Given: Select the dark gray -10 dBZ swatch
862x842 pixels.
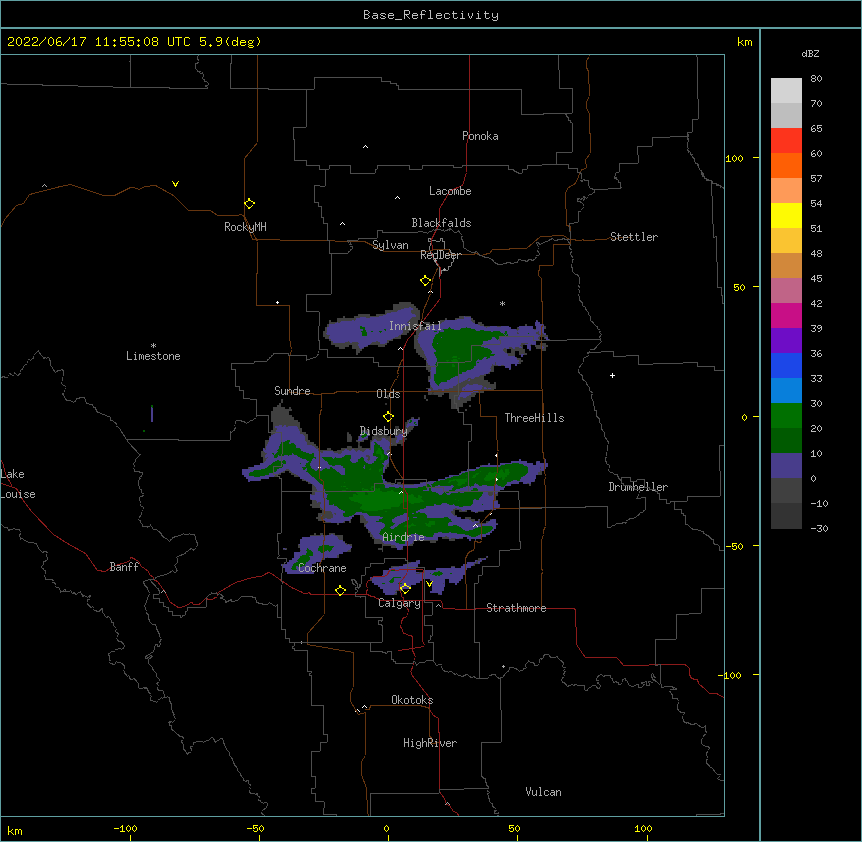Looking at the screenshot, I should point(786,516).
